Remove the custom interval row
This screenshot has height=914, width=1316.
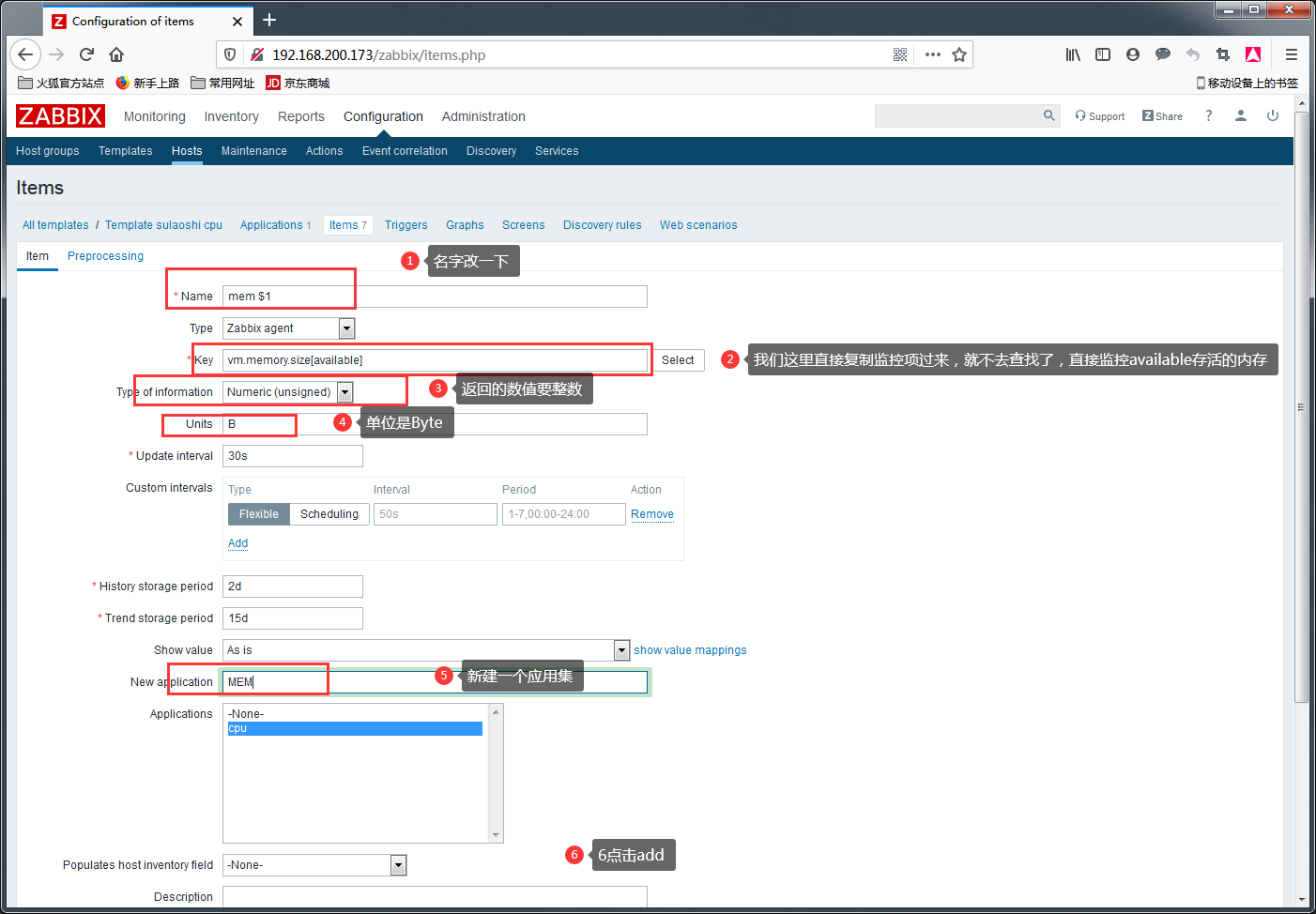(x=652, y=514)
